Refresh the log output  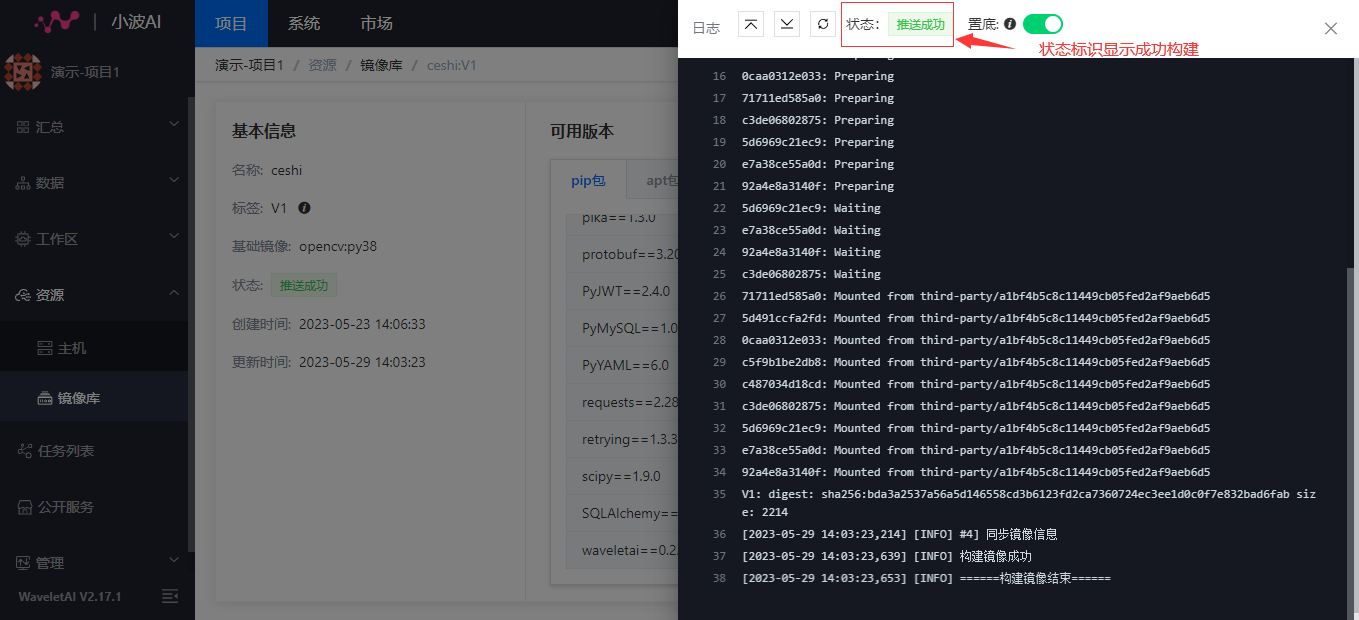(823, 24)
